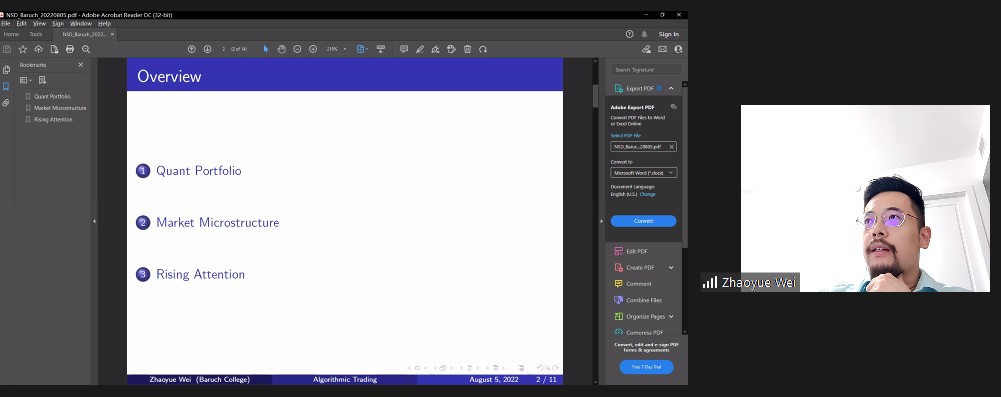
Task: Click the print file icon
Action: (70, 49)
